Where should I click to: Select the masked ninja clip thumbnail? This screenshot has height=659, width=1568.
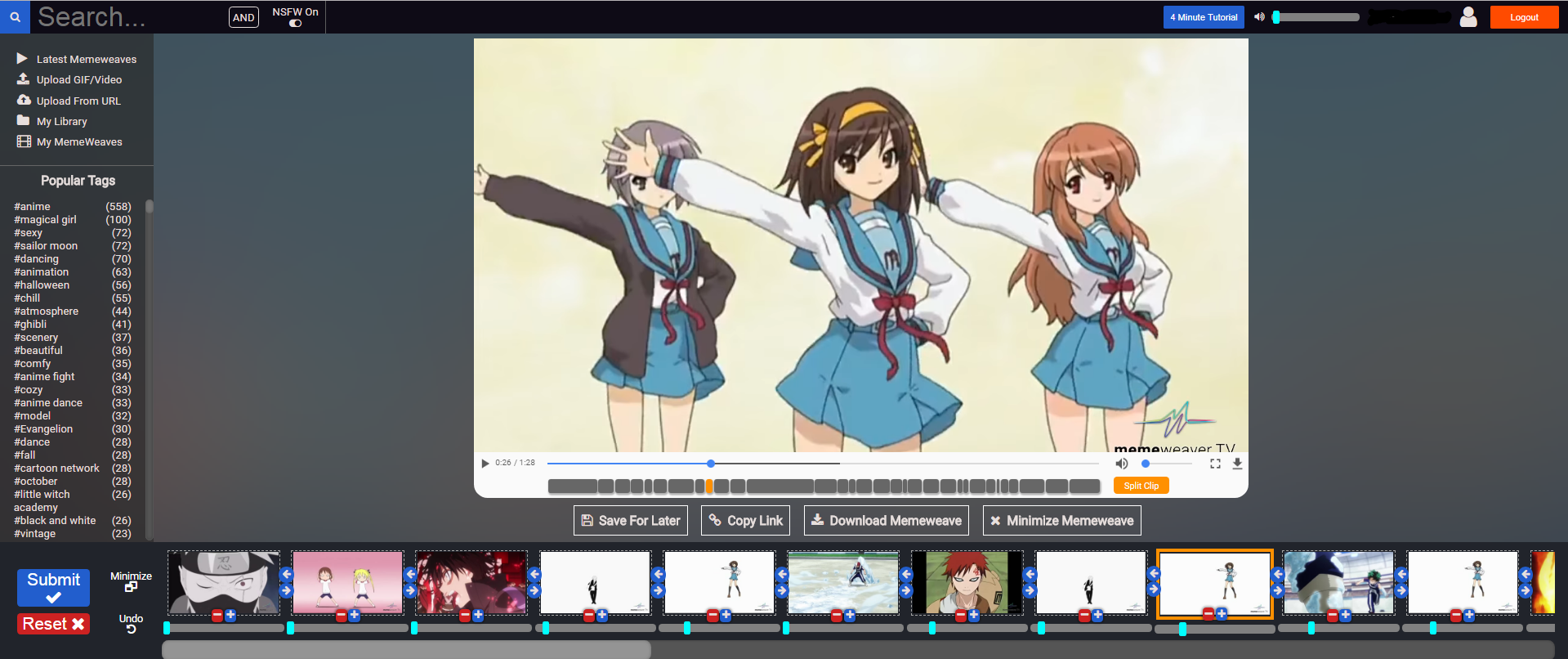pyautogui.click(x=224, y=582)
